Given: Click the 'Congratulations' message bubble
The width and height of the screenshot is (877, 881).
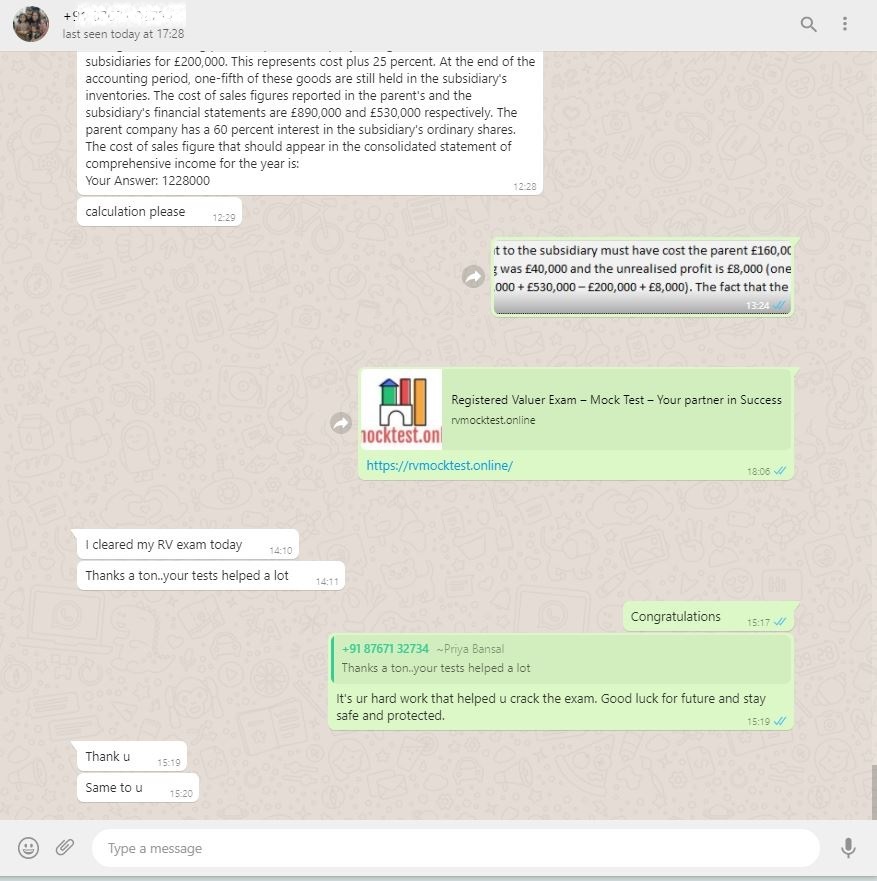Looking at the screenshot, I should pyautogui.click(x=708, y=616).
